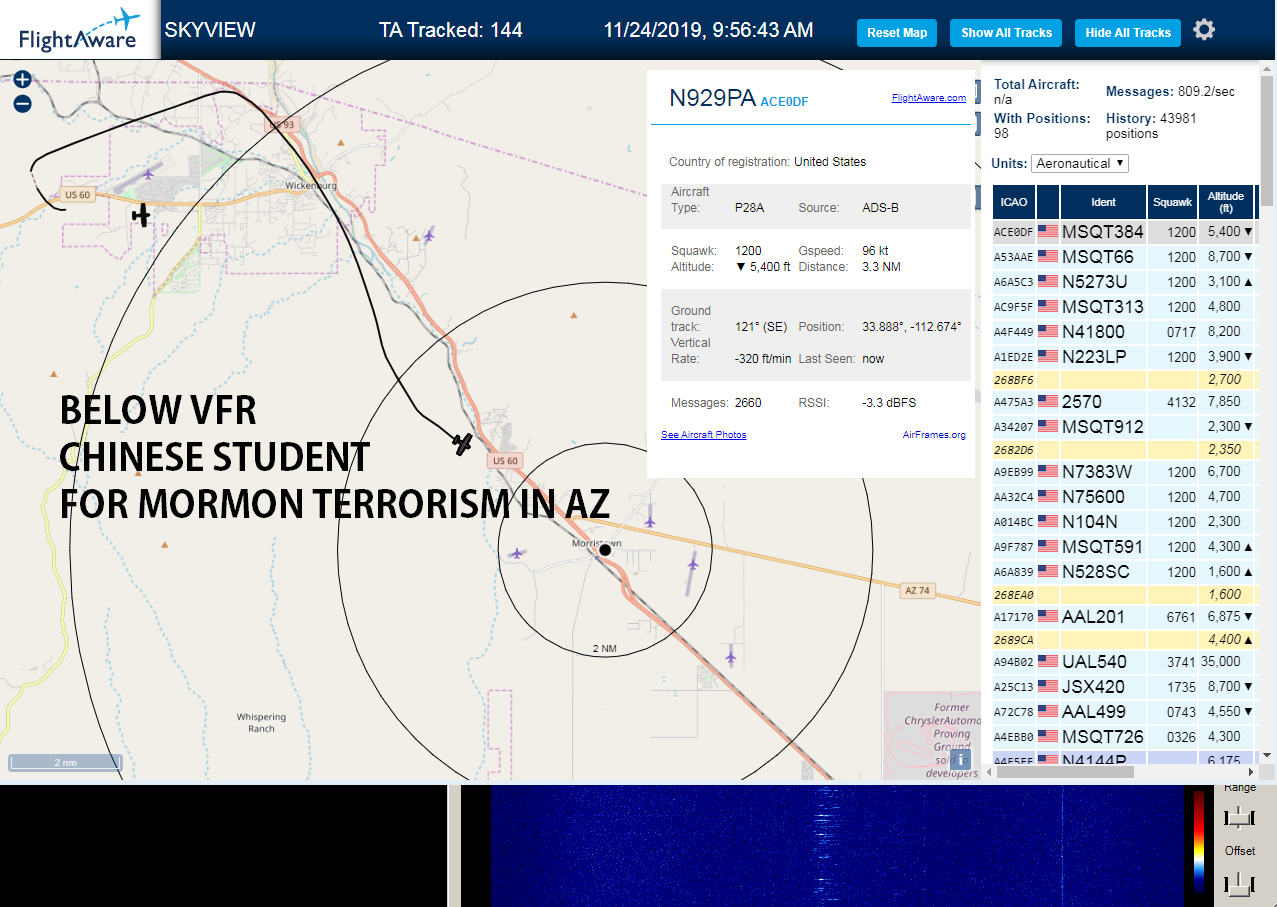This screenshot has height=907, width=1277.
Task: Click the US flag in AAL201 row
Action: click(1048, 617)
